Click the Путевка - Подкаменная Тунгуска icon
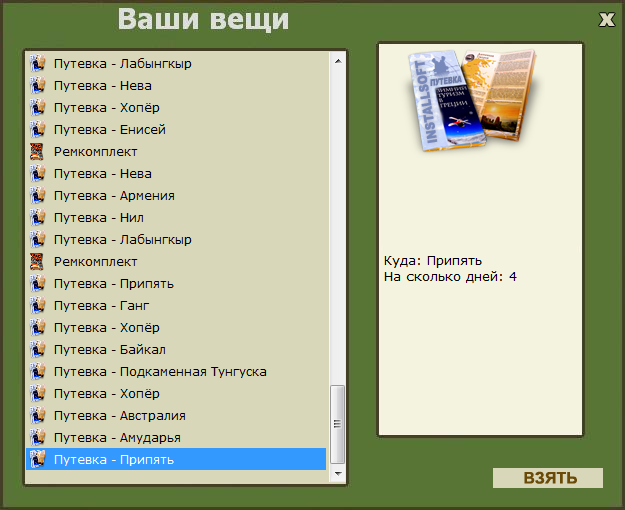625x510 pixels. 37,371
